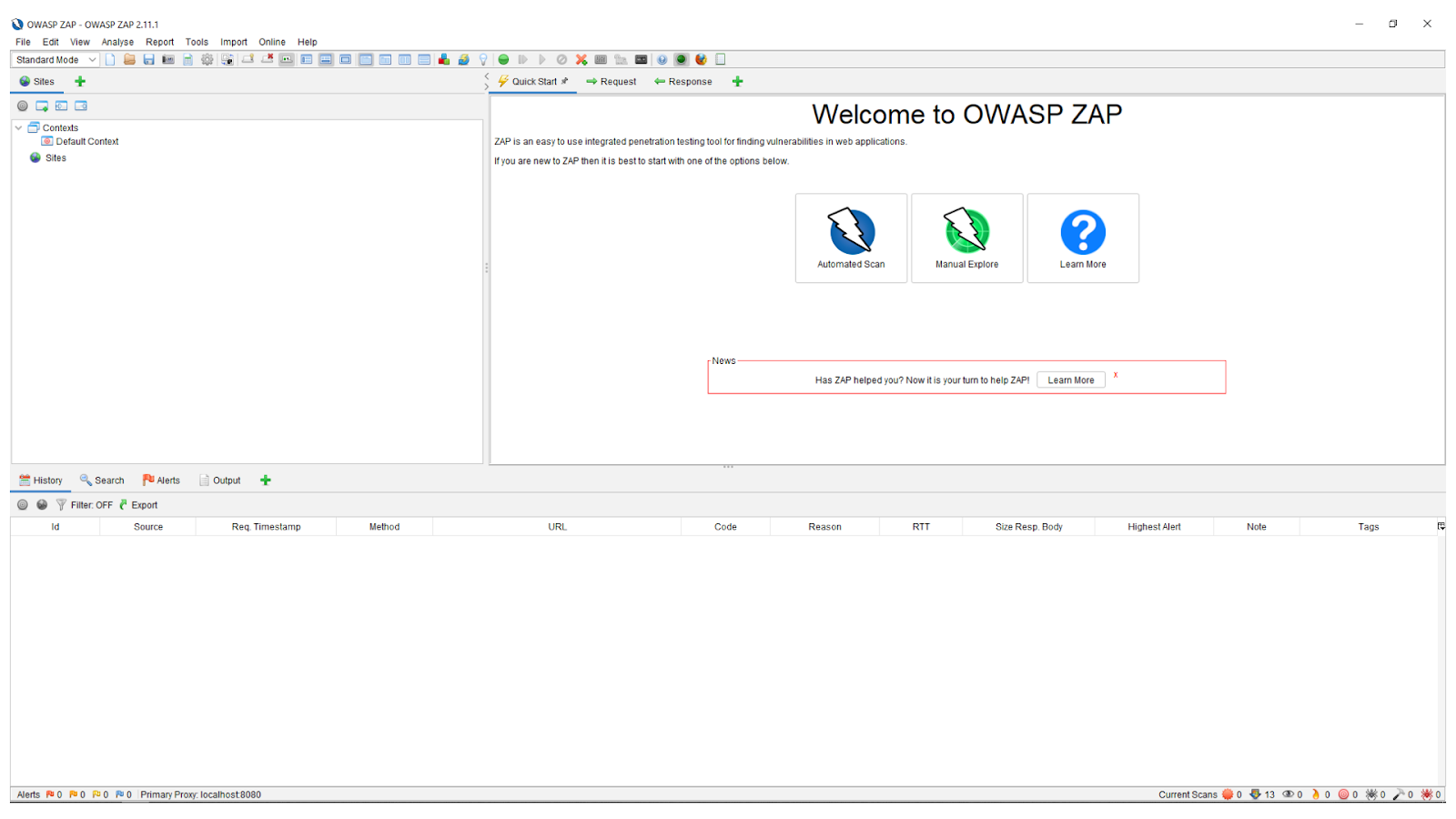
Task: Dismiss the News box with red x
Action: 1116,375
